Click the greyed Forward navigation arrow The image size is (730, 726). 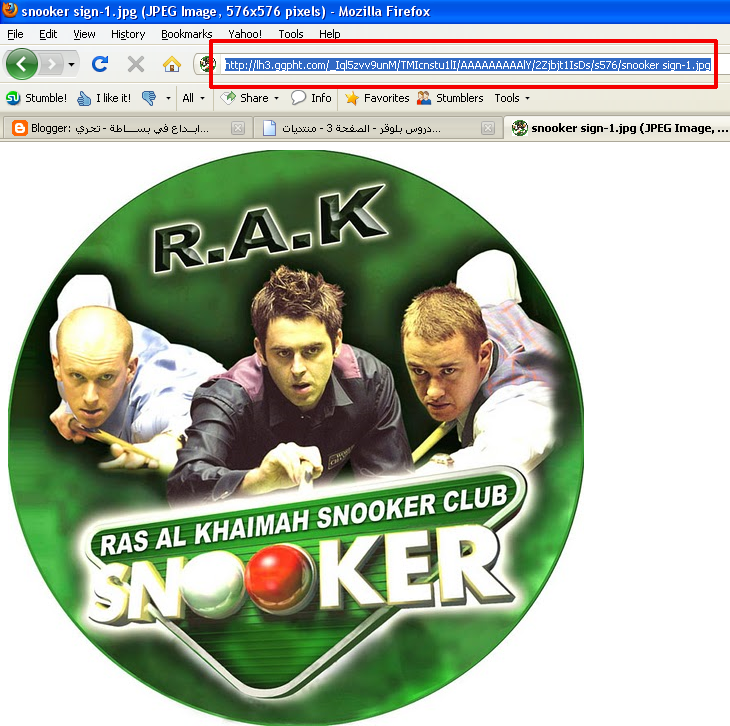(x=52, y=64)
